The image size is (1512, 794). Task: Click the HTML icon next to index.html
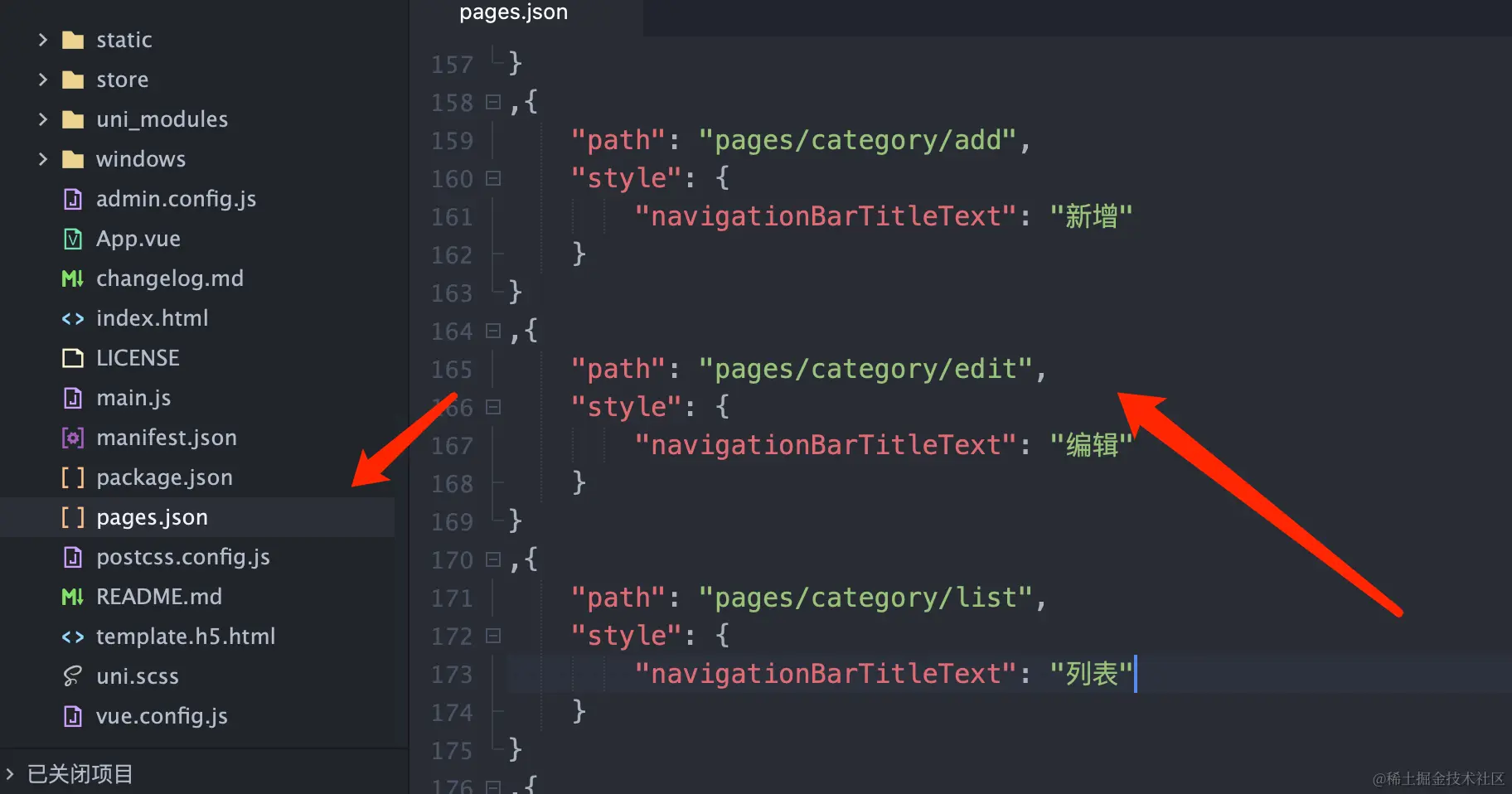click(x=73, y=318)
